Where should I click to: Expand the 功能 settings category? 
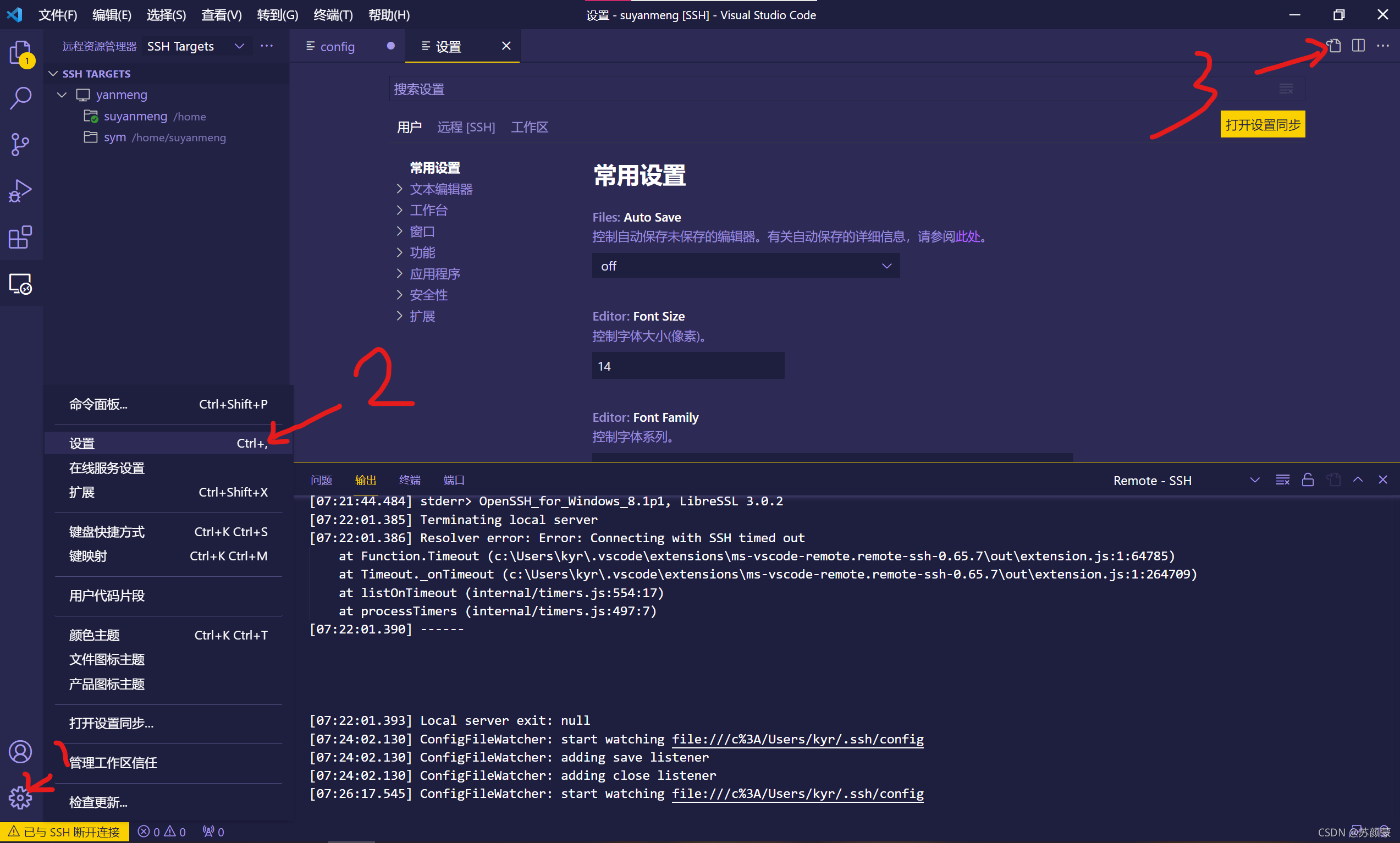click(x=400, y=252)
